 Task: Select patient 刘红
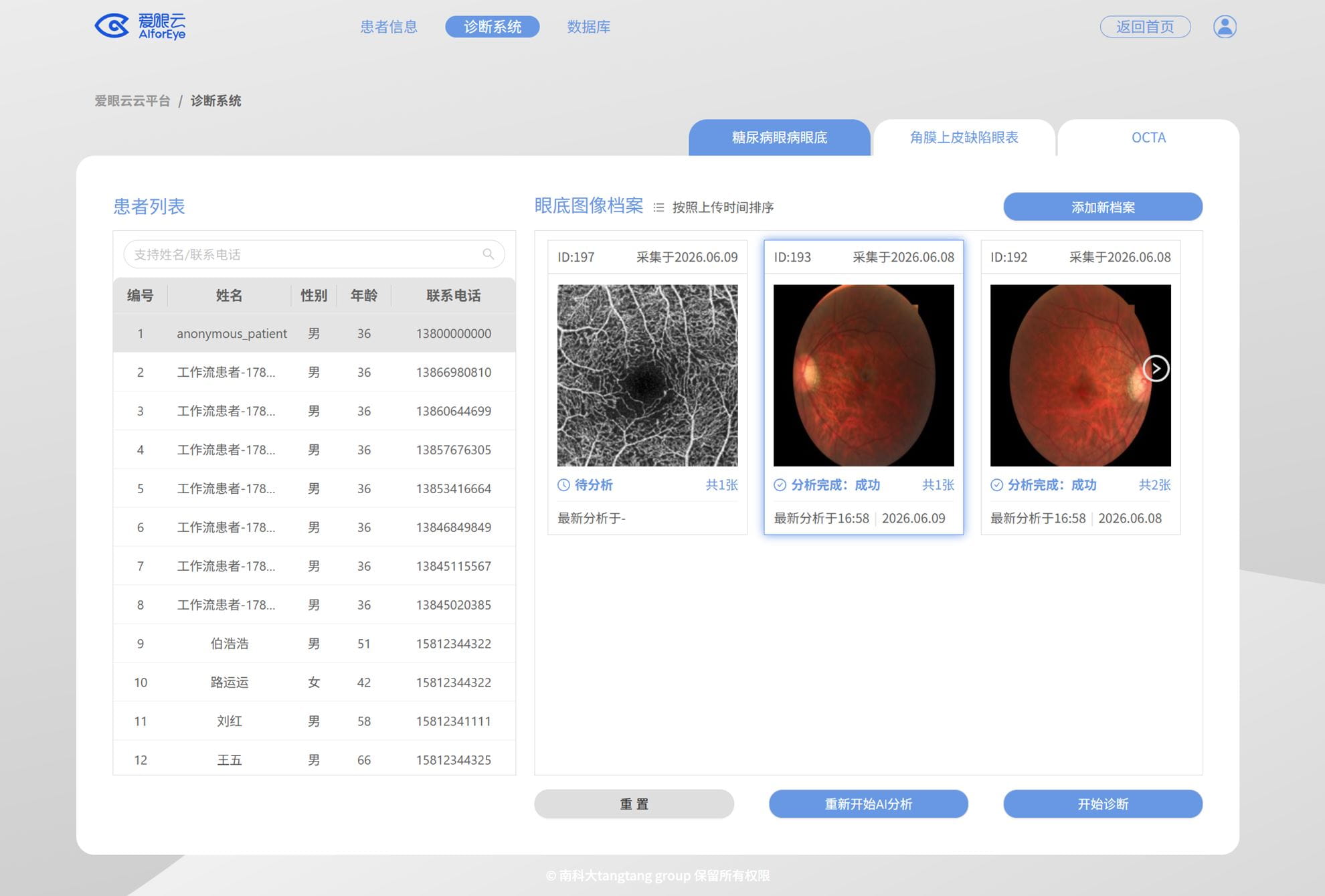pyautogui.click(x=315, y=721)
